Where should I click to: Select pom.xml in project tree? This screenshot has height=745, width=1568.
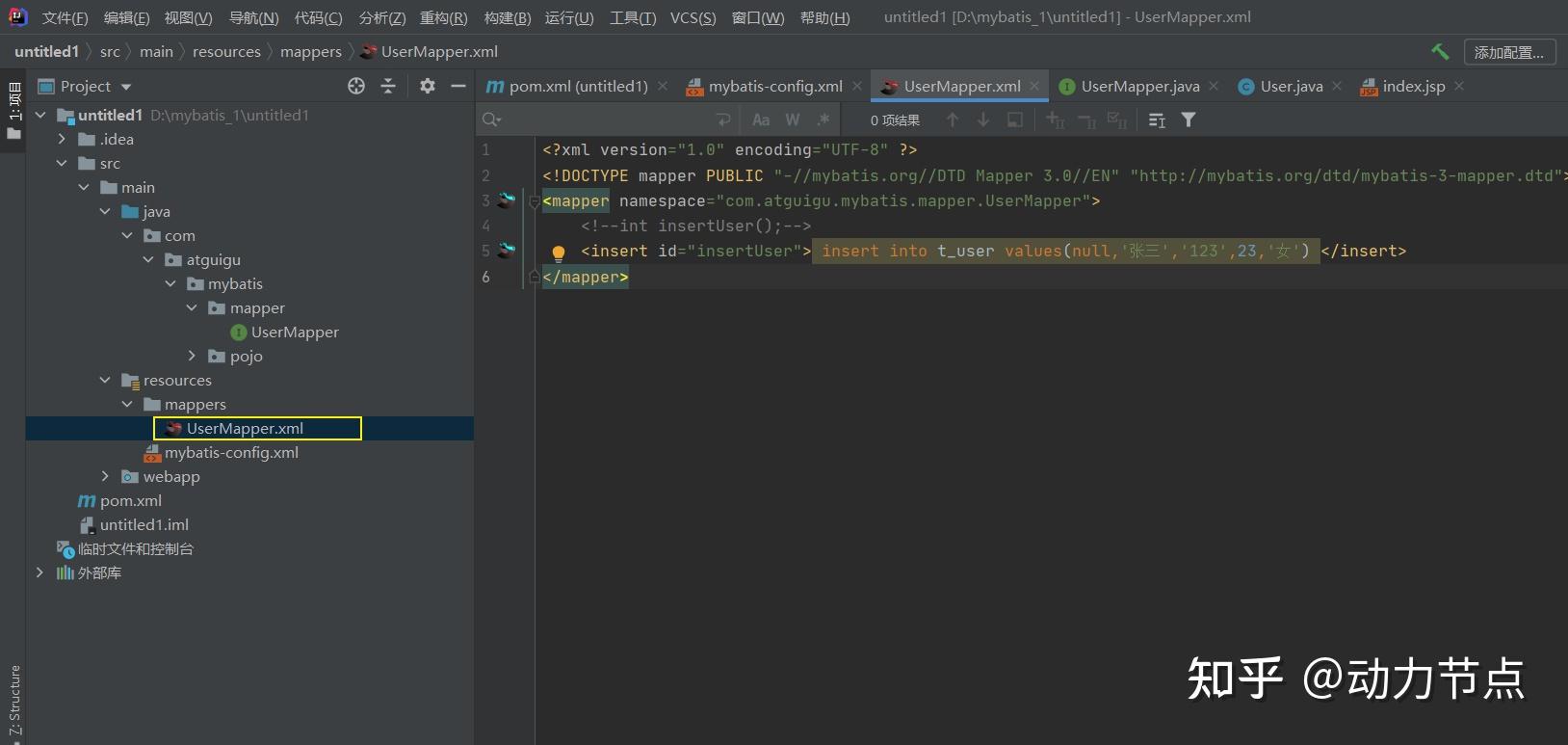[x=119, y=500]
